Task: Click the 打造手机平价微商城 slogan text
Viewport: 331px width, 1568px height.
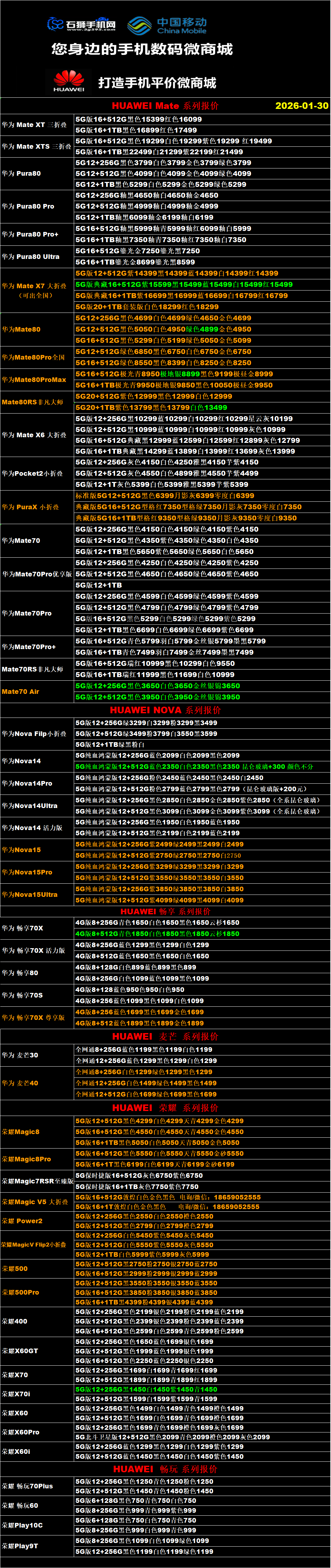Action: 157,83
